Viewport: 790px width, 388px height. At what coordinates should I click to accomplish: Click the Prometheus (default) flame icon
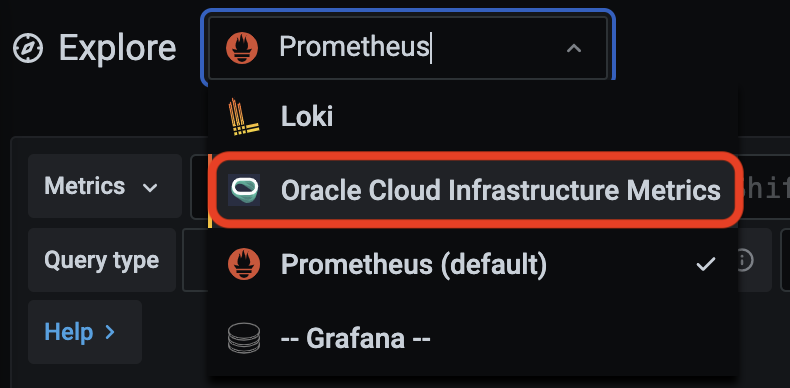[244, 264]
